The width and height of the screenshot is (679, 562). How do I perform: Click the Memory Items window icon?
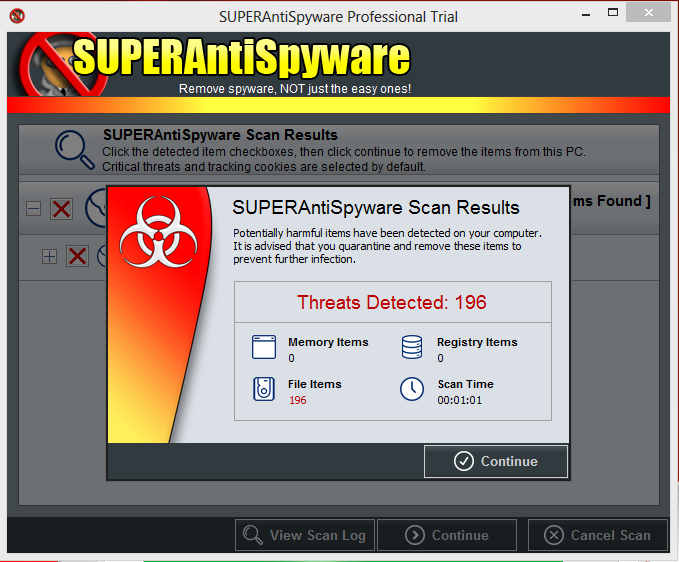(x=264, y=347)
